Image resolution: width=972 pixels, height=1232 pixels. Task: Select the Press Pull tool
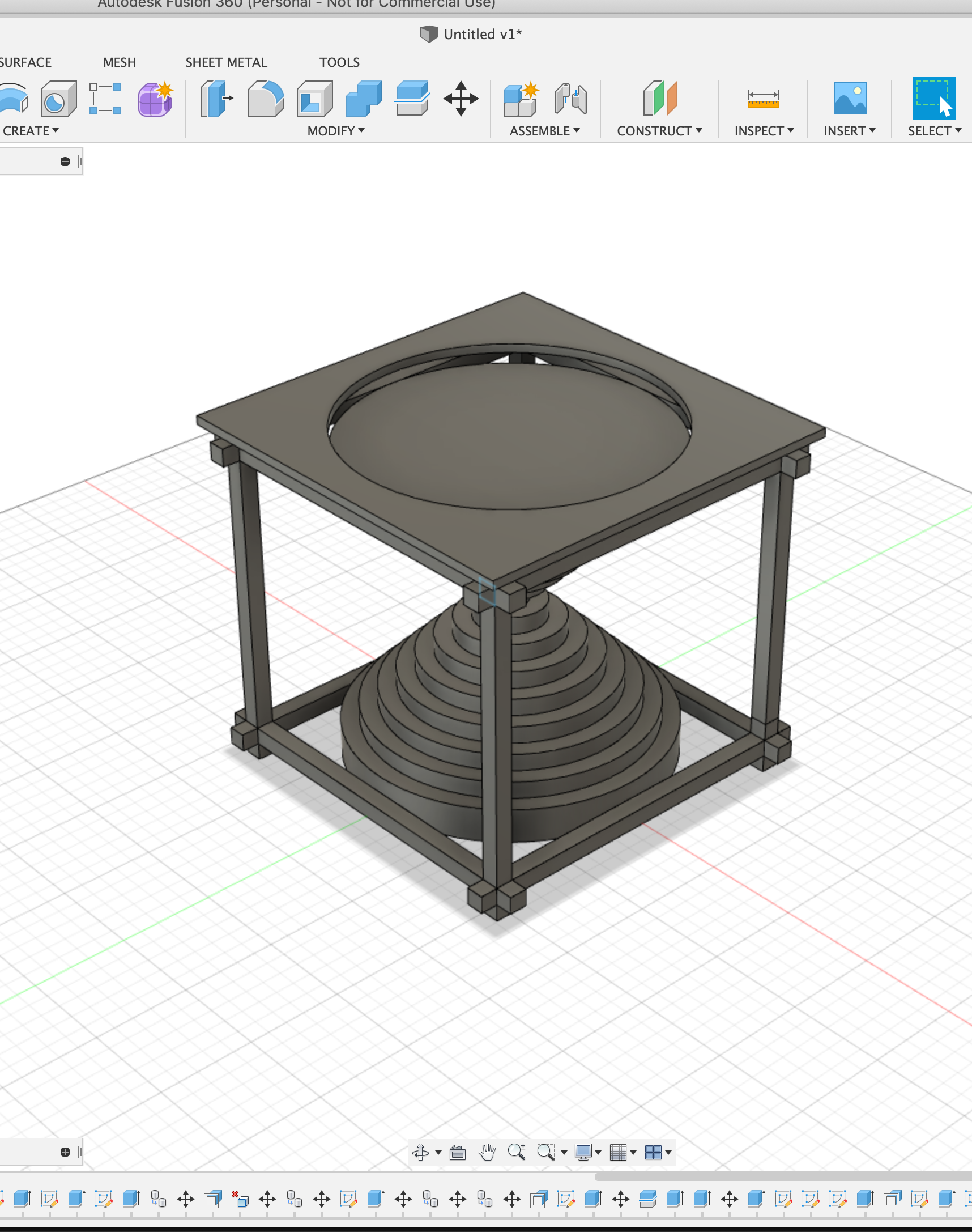pyautogui.click(x=216, y=99)
